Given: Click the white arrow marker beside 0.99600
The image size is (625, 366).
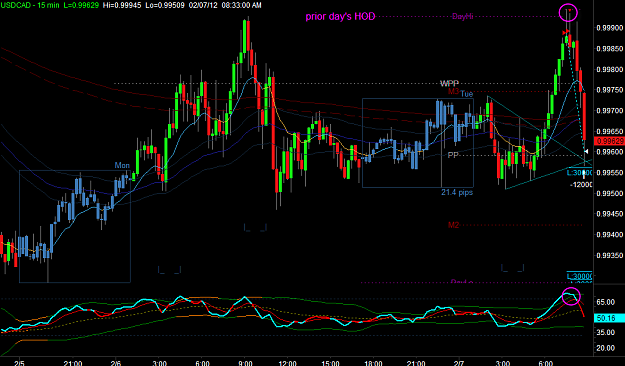Looking at the screenshot, I should click(x=586, y=151).
